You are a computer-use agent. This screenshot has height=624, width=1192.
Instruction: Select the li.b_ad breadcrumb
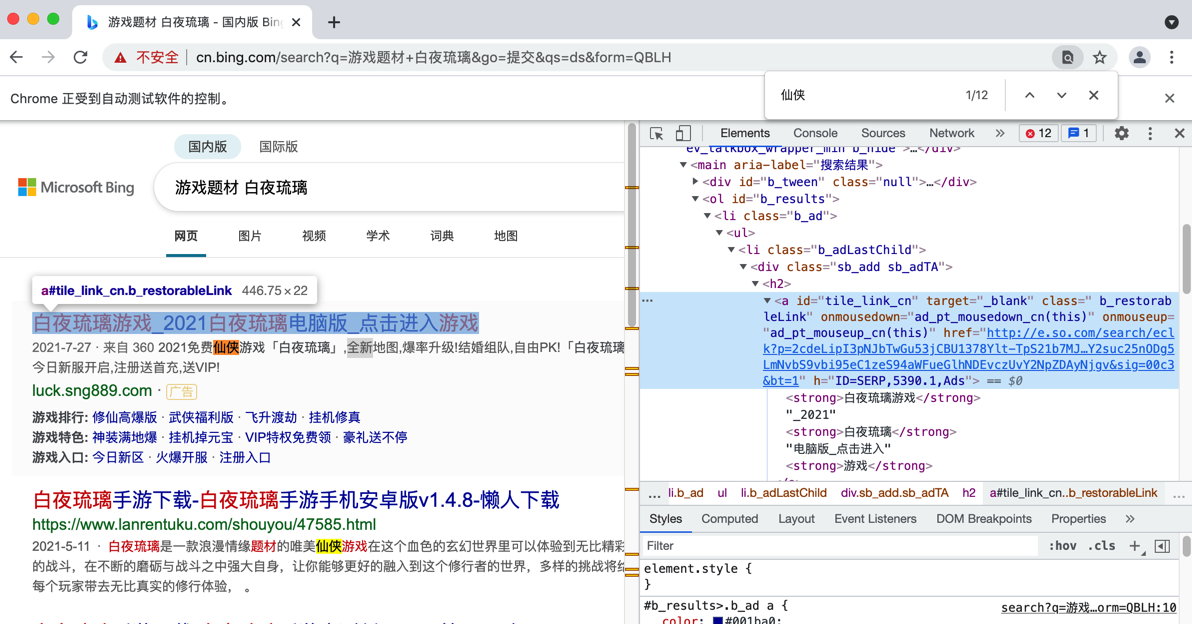686,493
